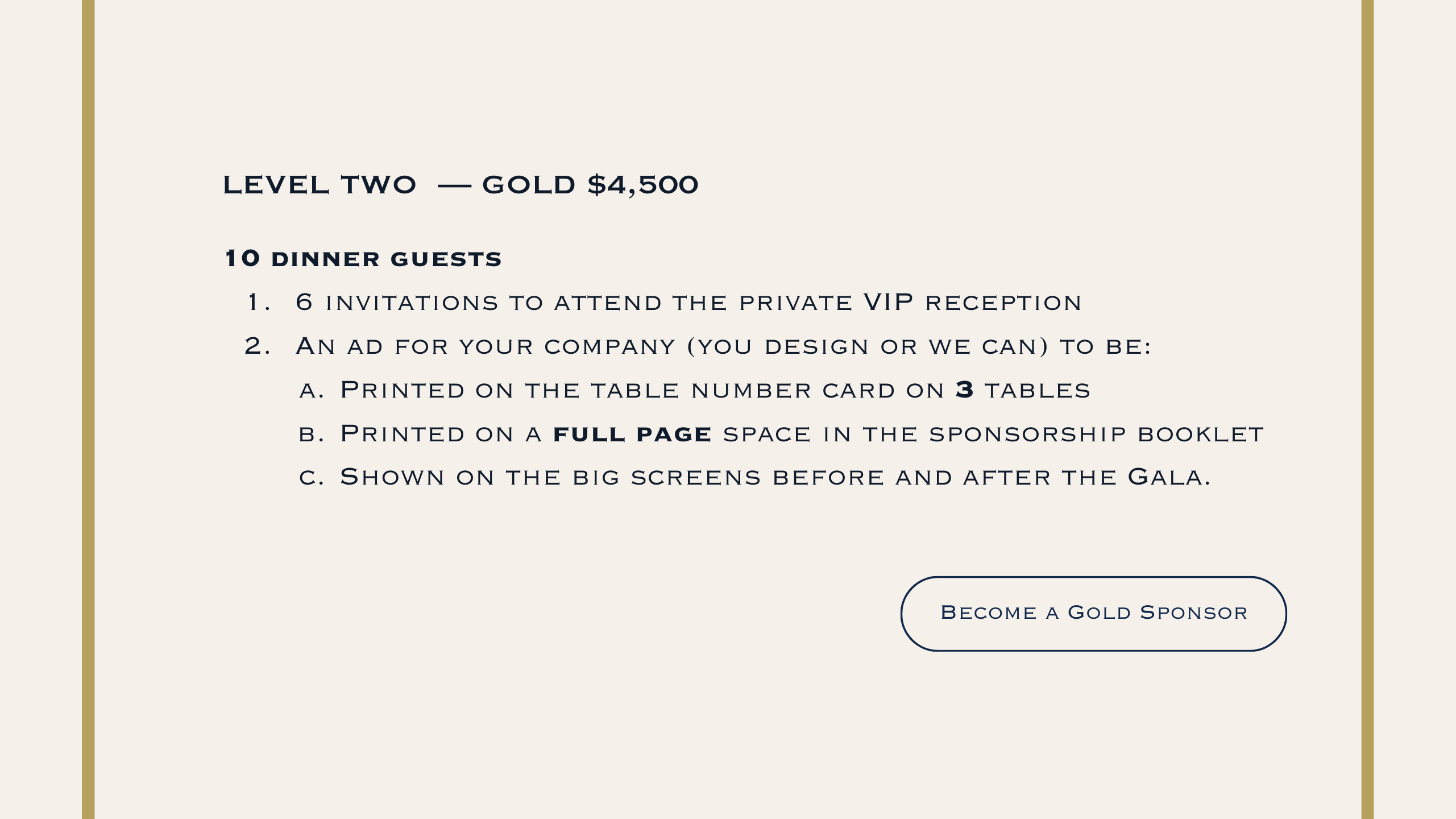Viewport: 1456px width, 819px height.
Task: Click the 10 dinner guests subheading
Action: click(363, 259)
